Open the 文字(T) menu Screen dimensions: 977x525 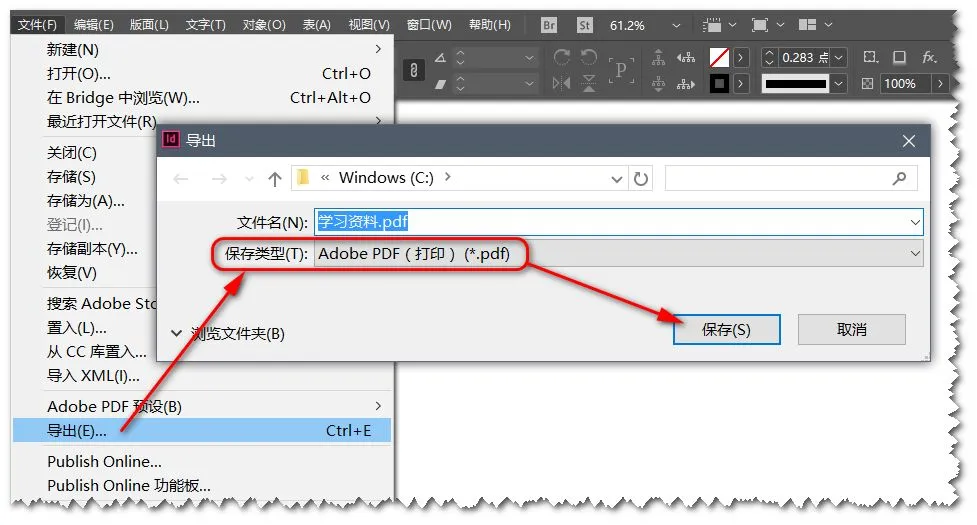pos(206,25)
